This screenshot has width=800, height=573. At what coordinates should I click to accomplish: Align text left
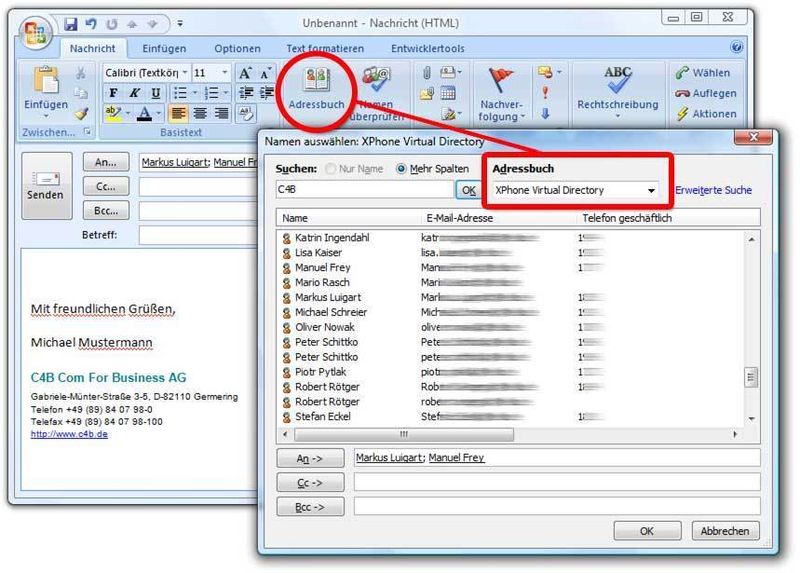click(178, 113)
